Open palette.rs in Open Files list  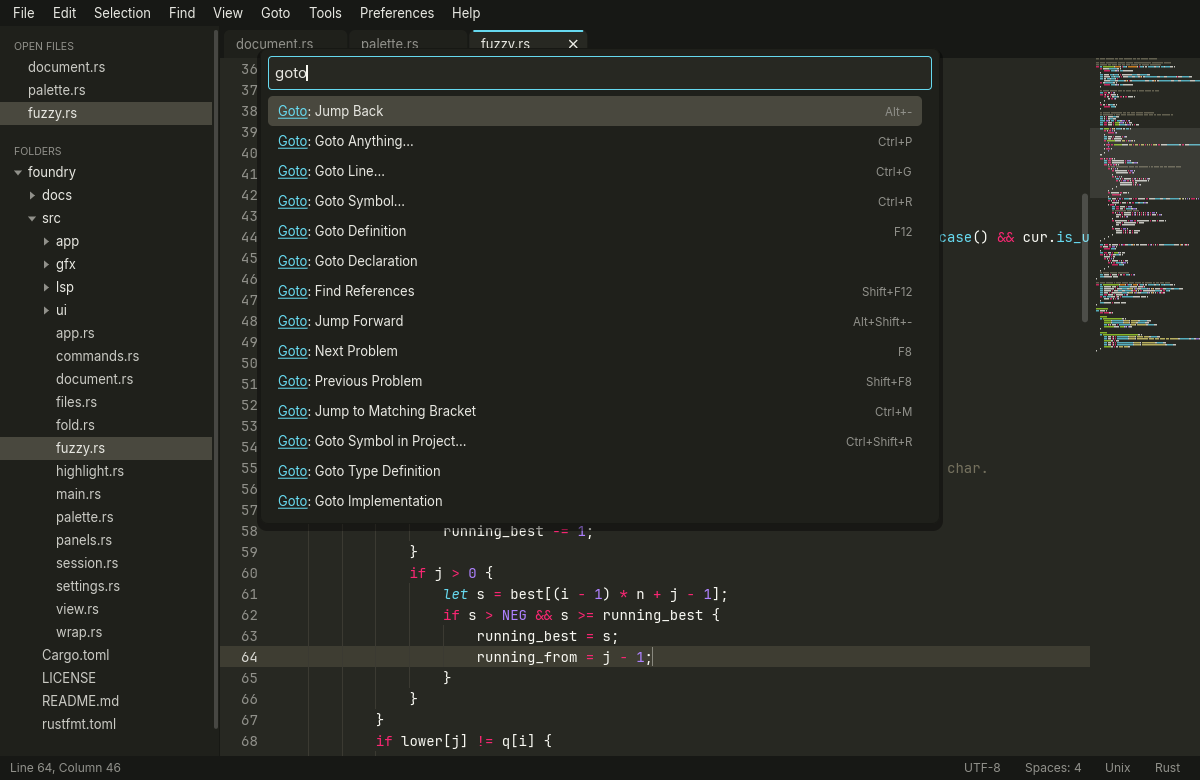[x=106, y=90]
